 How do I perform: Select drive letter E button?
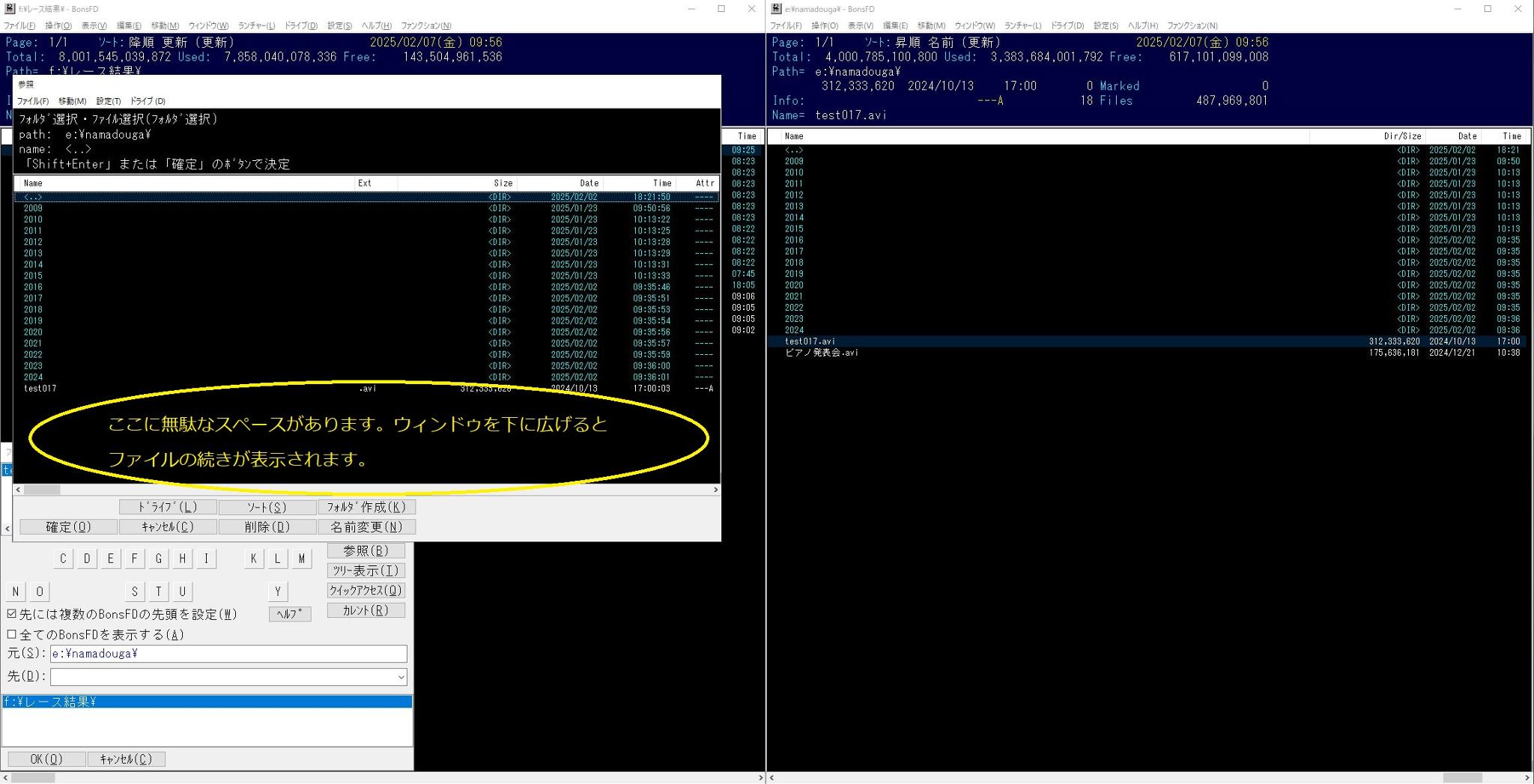(111, 559)
